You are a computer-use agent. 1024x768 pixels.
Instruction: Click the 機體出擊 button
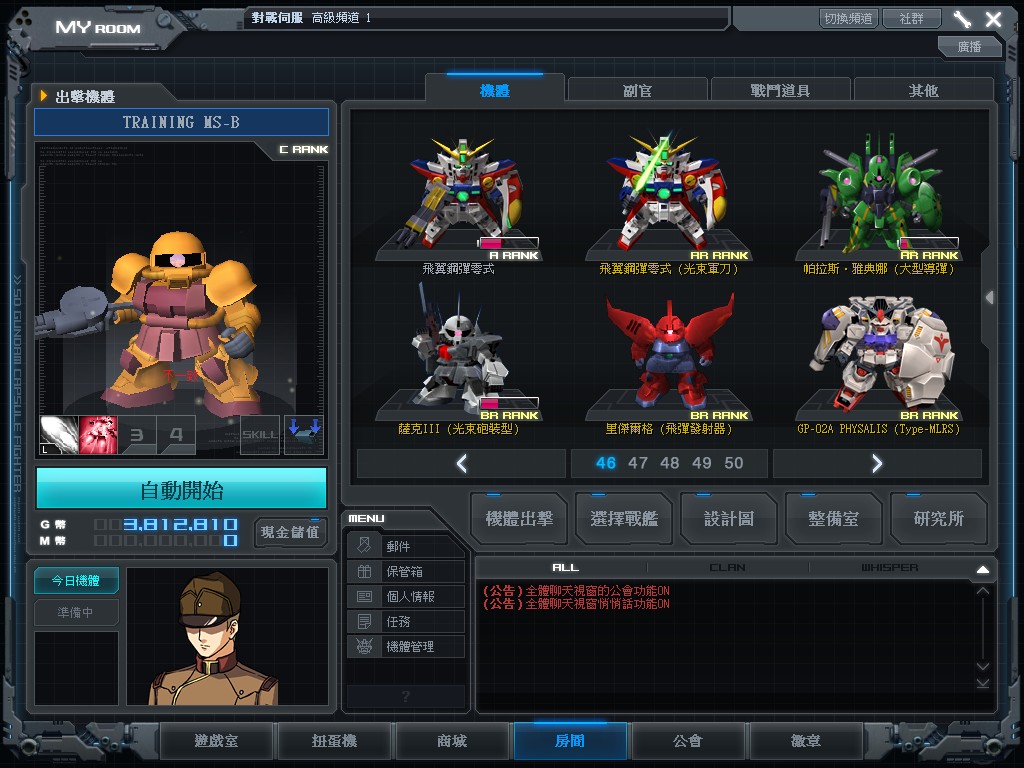(519, 519)
